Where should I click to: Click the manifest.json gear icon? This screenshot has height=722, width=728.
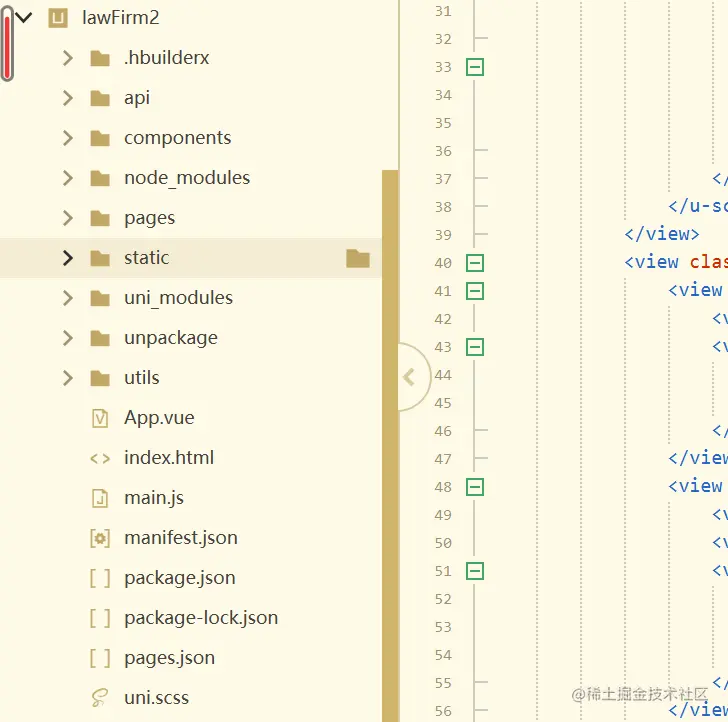(x=100, y=539)
